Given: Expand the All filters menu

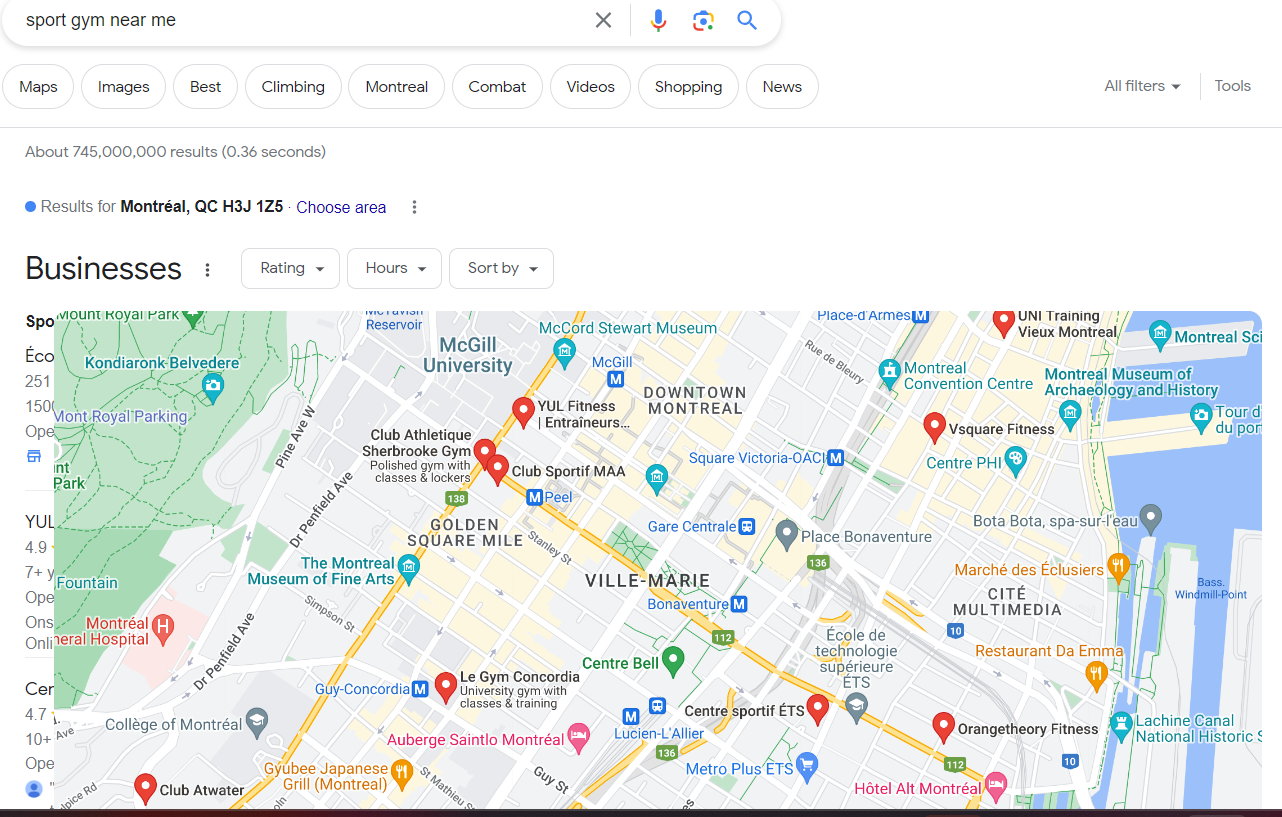Looking at the screenshot, I should [1142, 86].
